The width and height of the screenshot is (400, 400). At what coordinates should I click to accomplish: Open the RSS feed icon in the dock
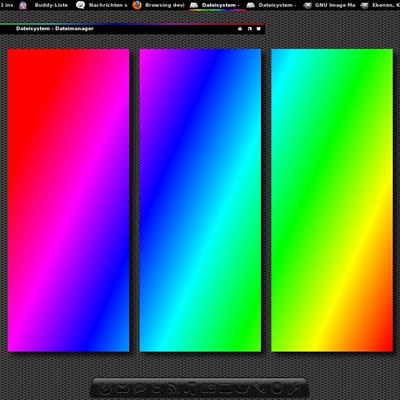(173, 389)
